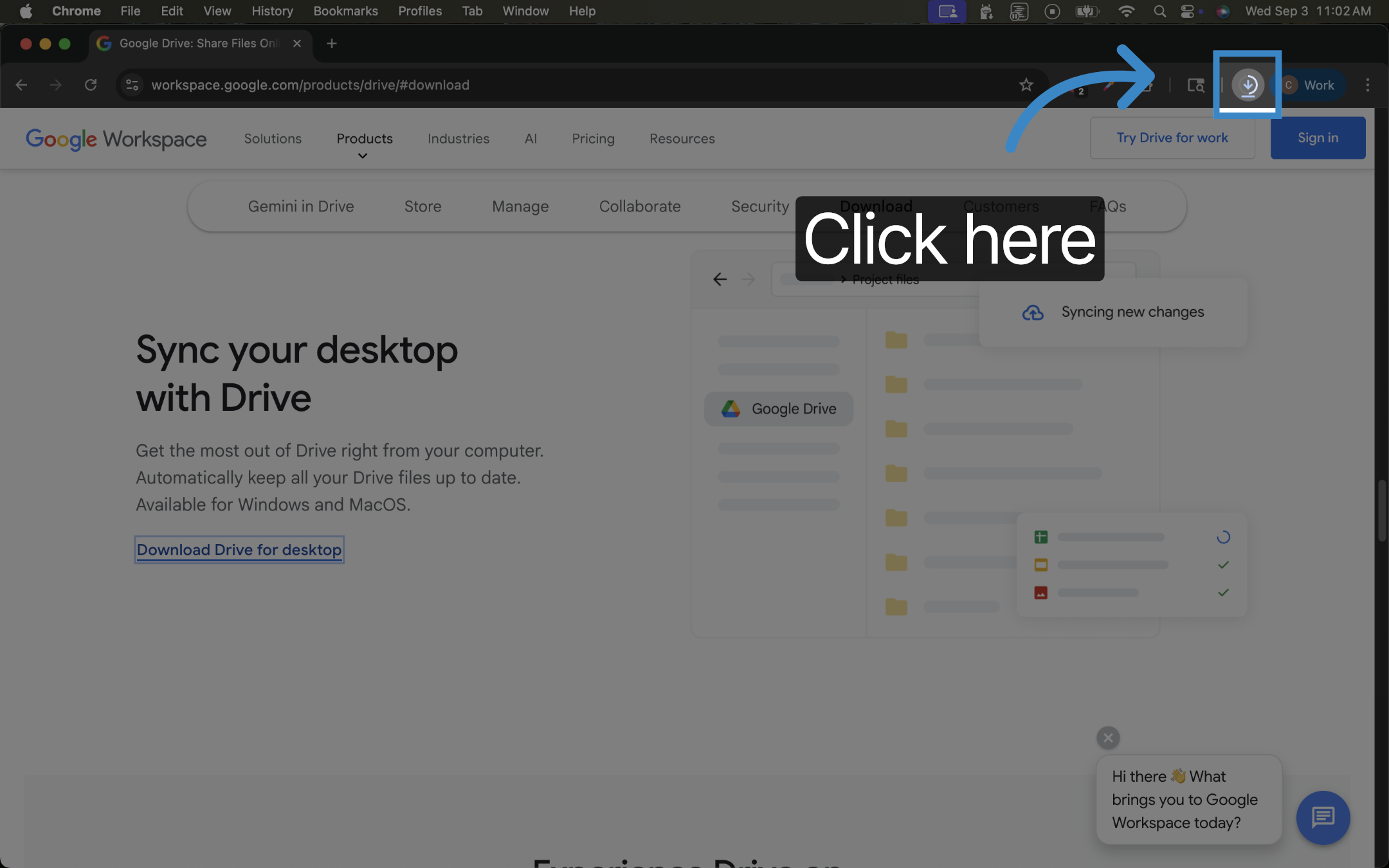Jump to the Manage section
This screenshot has width=1389, height=868.
tap(520, 206)
